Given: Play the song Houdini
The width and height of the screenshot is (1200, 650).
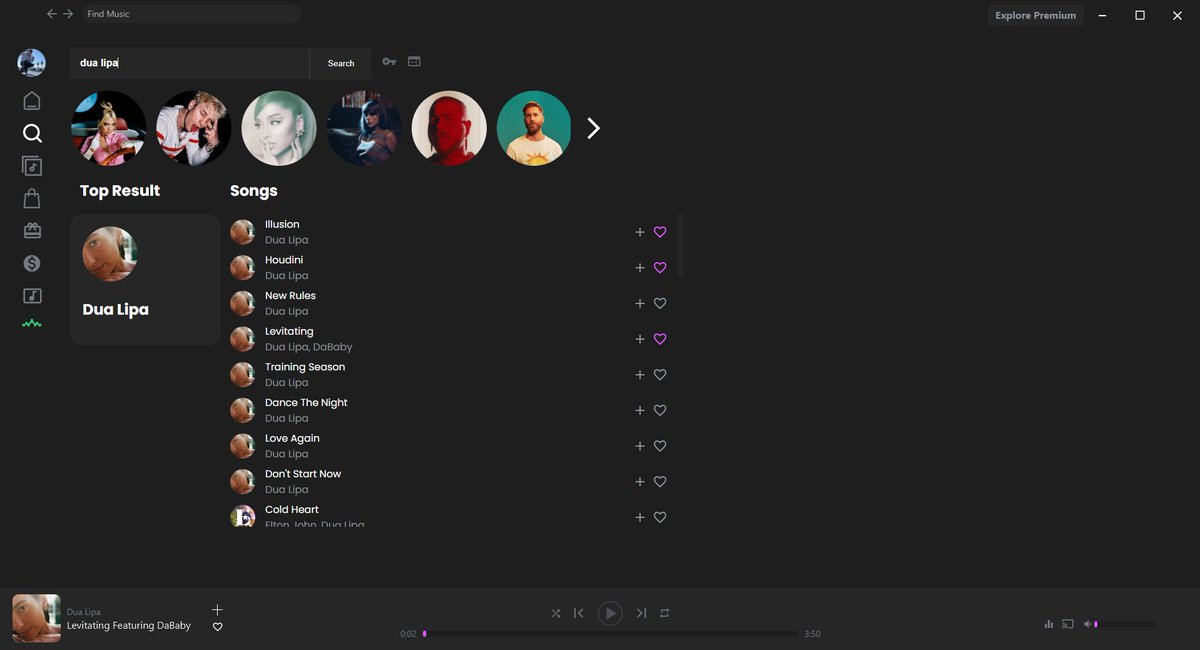Looking at the screenshot, I should point(284,260).
